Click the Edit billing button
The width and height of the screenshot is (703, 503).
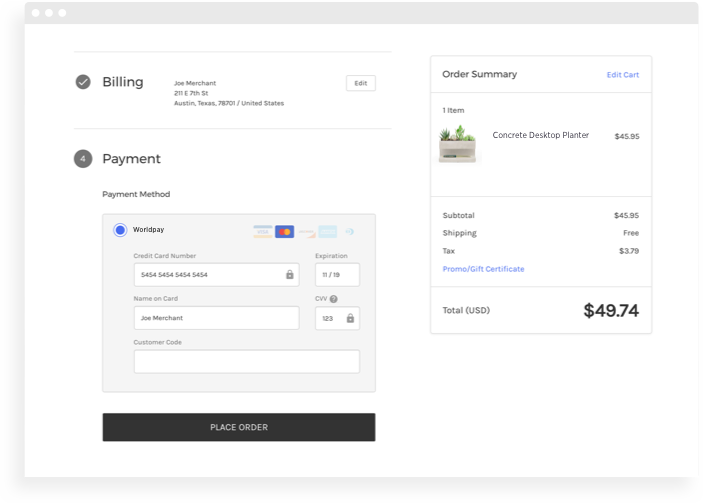361,83
